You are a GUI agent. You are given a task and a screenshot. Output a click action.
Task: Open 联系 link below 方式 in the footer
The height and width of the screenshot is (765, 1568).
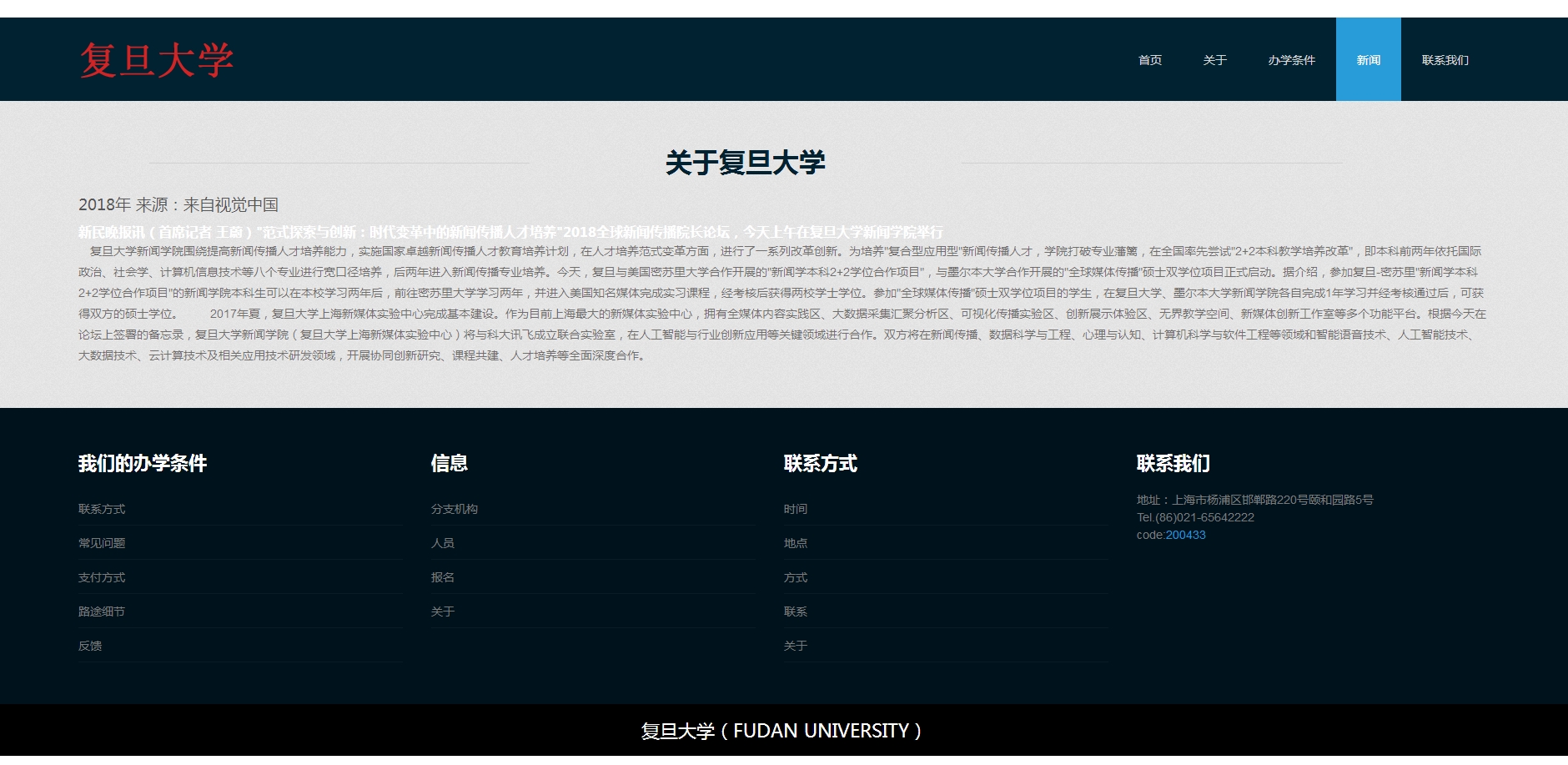(796, 611)
